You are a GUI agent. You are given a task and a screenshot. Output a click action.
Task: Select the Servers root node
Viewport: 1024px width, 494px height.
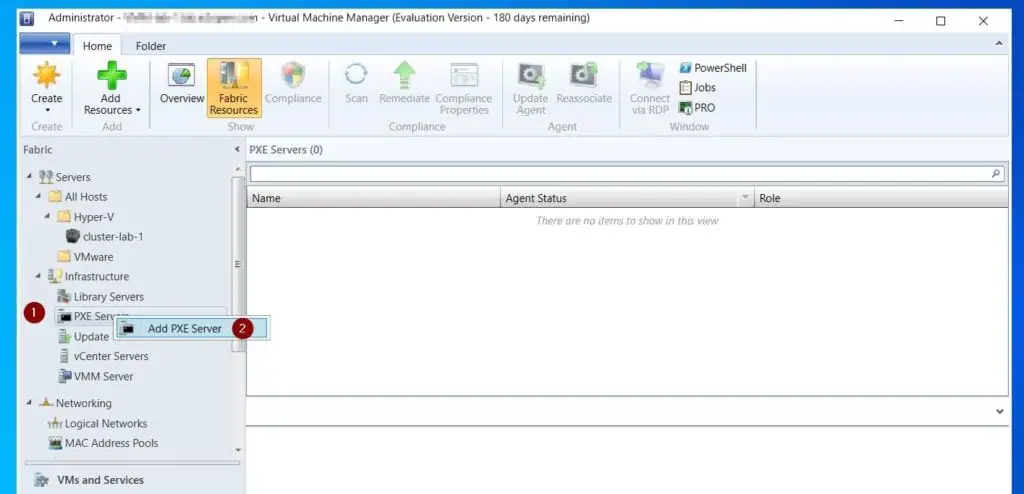[64, 177]
